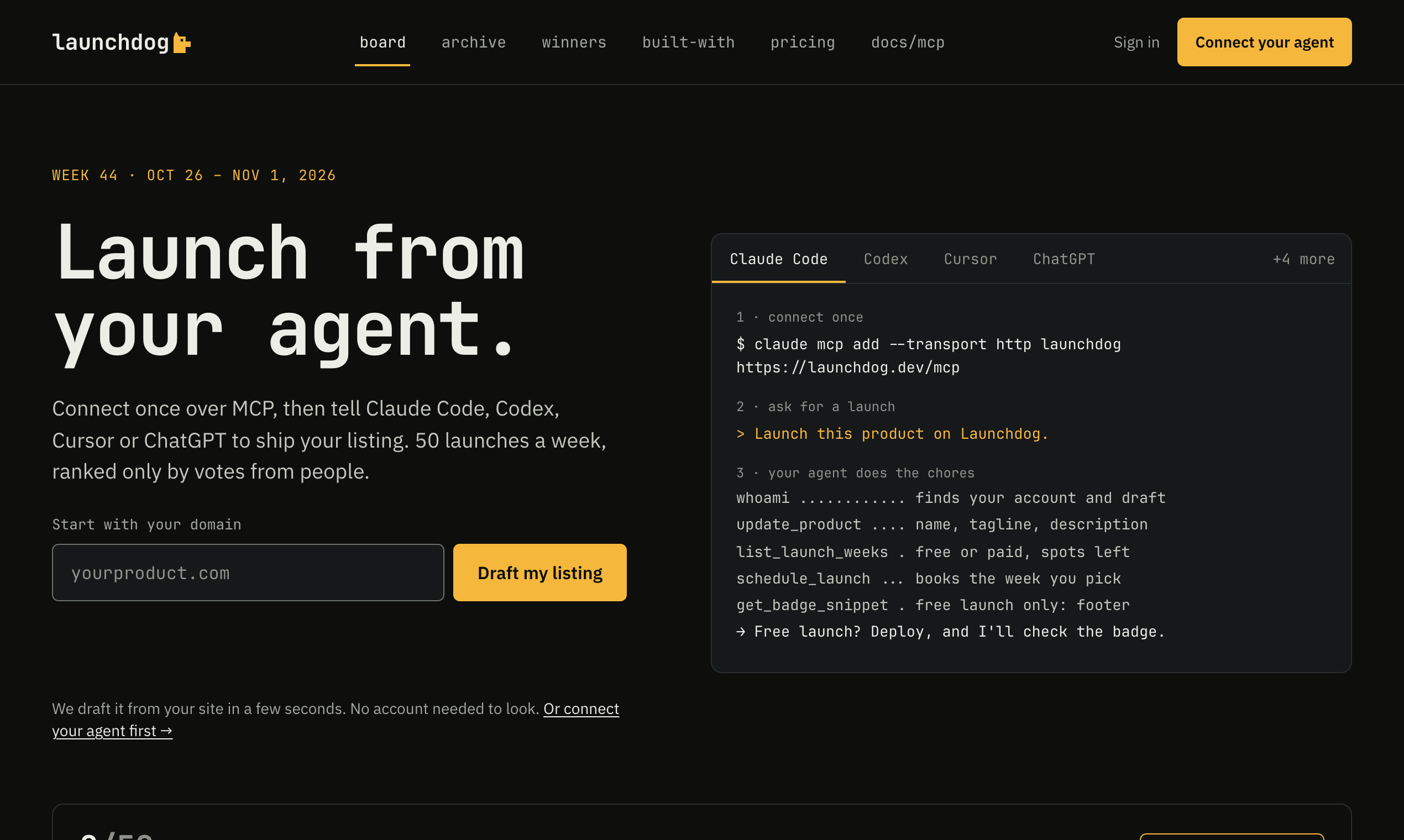Click the WEEK 44 date label
The height and width of the screenshot is (840, 1404).
click(193, 176)
